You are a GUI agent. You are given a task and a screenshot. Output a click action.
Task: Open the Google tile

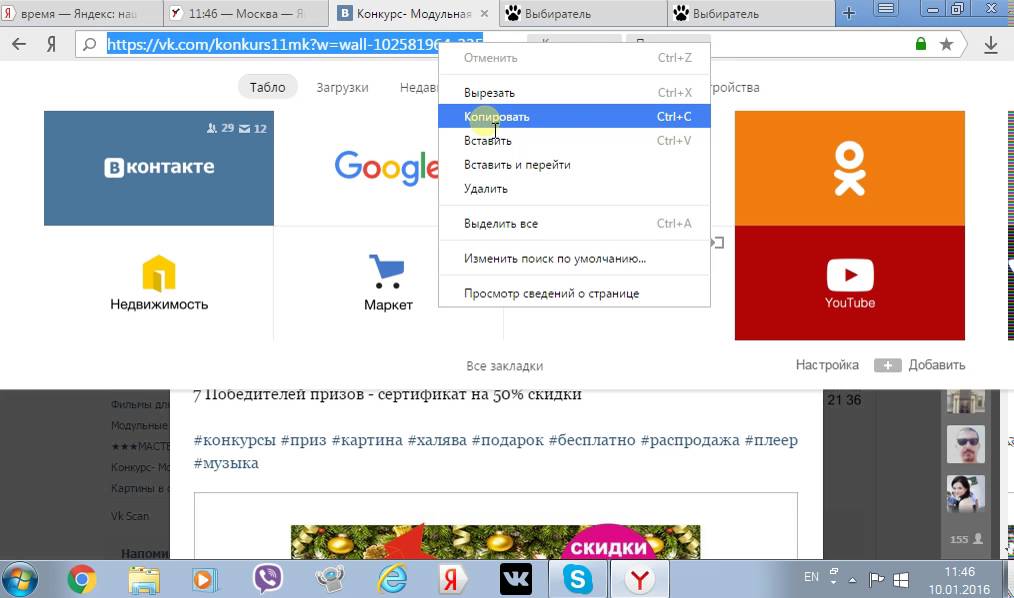coord(386,168)
